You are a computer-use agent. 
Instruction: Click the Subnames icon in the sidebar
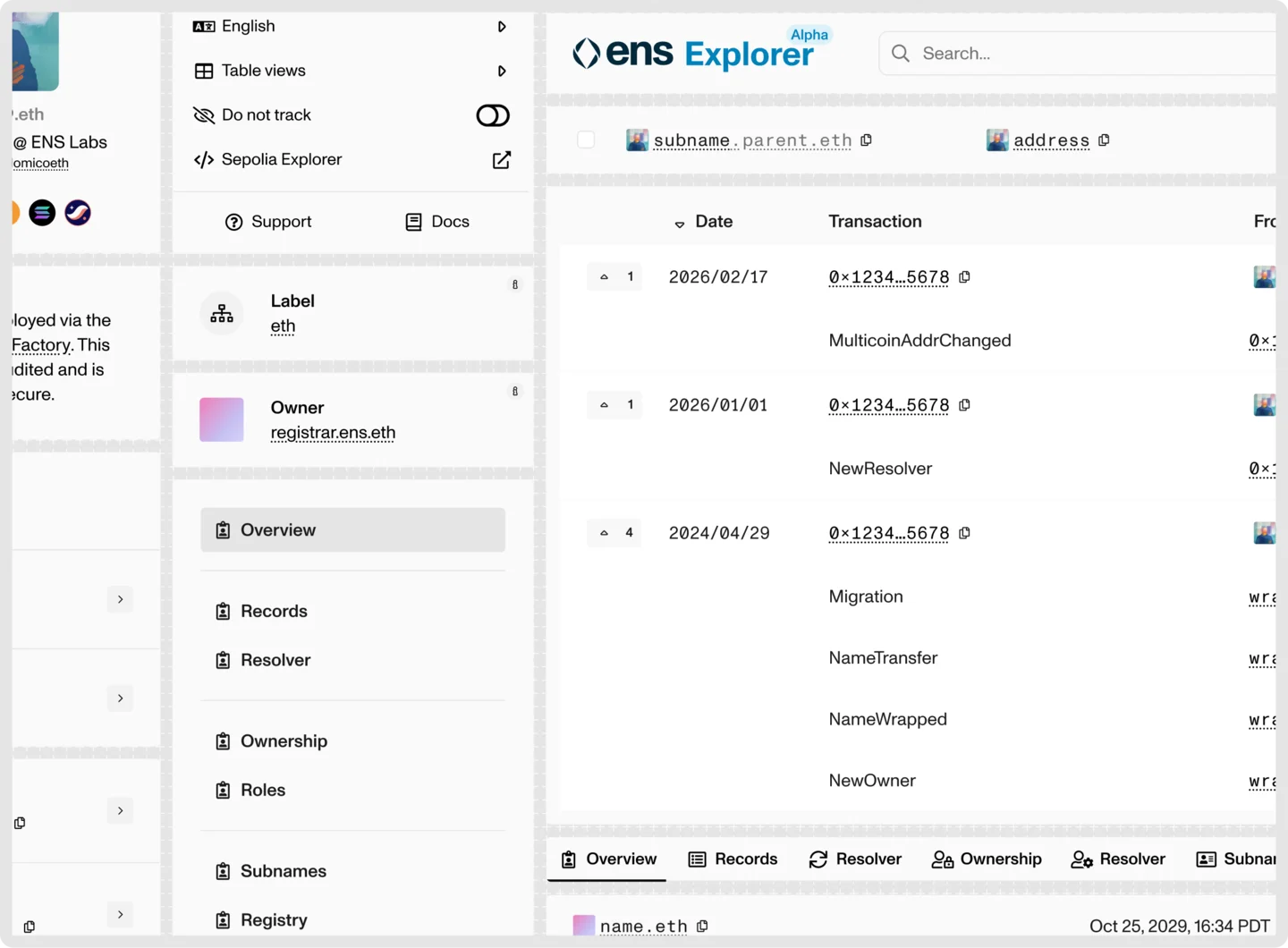[x=223, y=870]
